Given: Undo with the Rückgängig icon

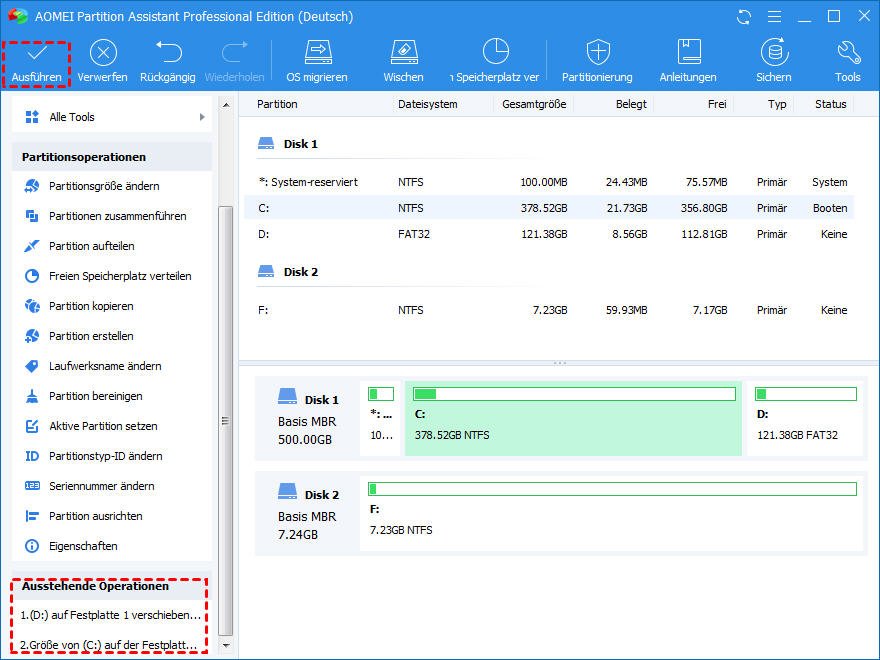Looking at the screenshot, I should (167, 61).
